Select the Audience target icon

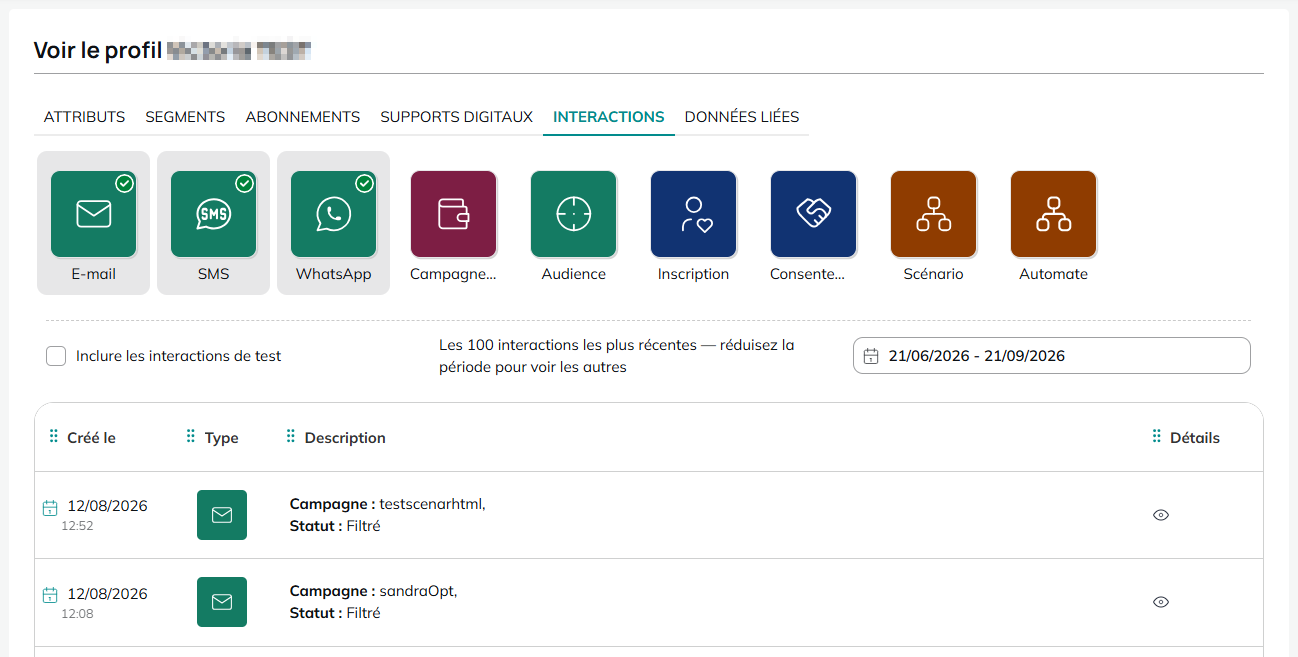tap(573, 215)
